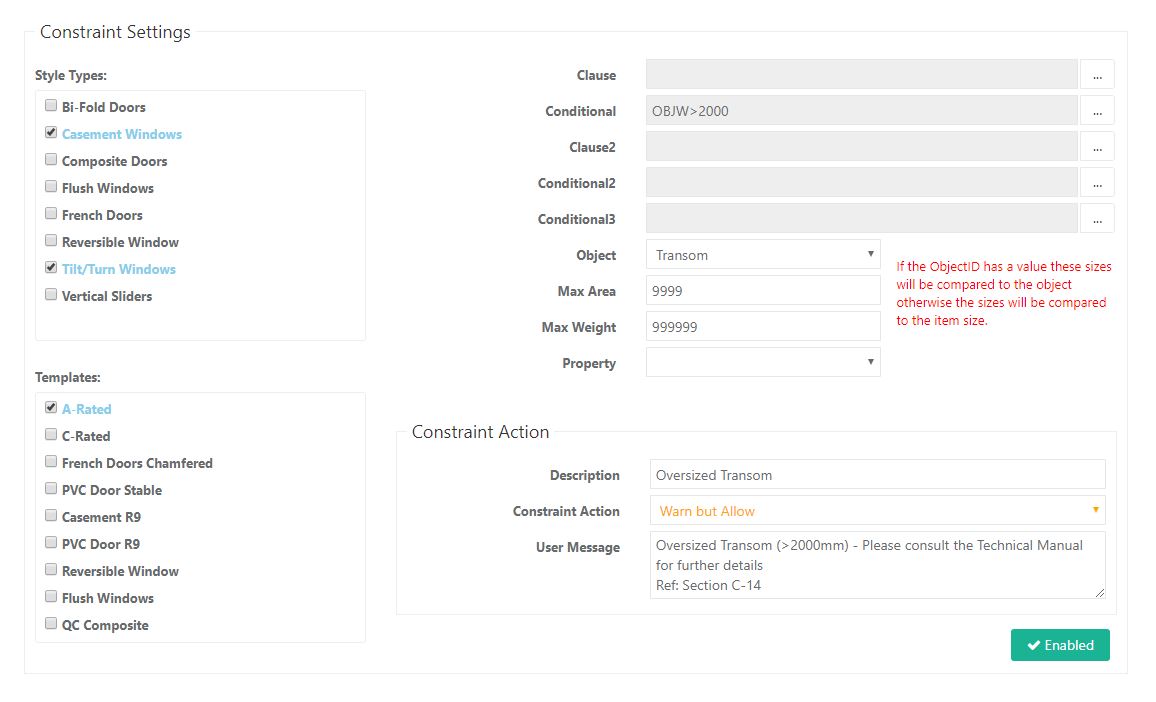Screen dimensions: 1156x702
Task: Tick the QC Composite template checkbox
Action: (x=51, y=623)
